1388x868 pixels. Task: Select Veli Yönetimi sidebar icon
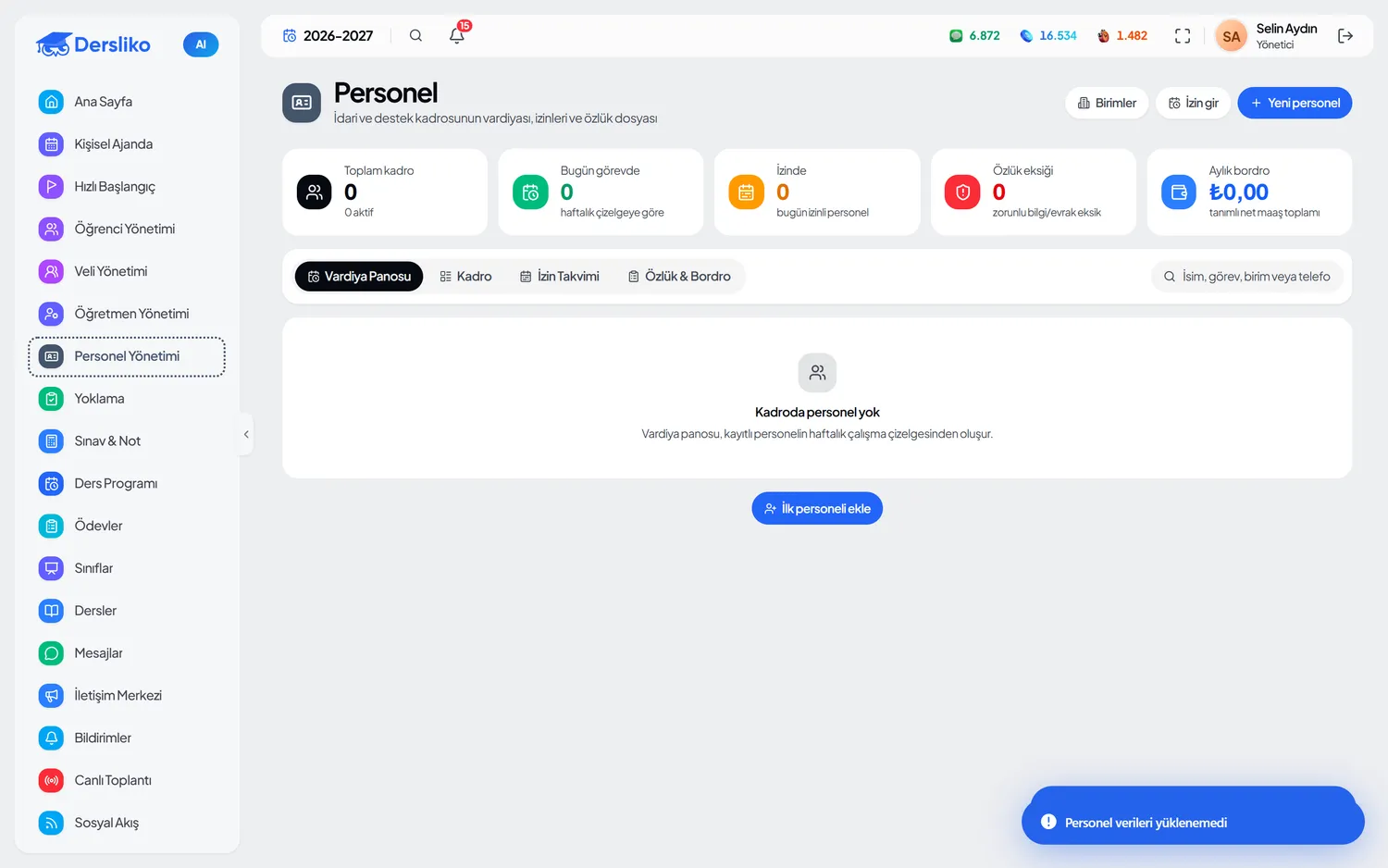[x=52, y=271]
